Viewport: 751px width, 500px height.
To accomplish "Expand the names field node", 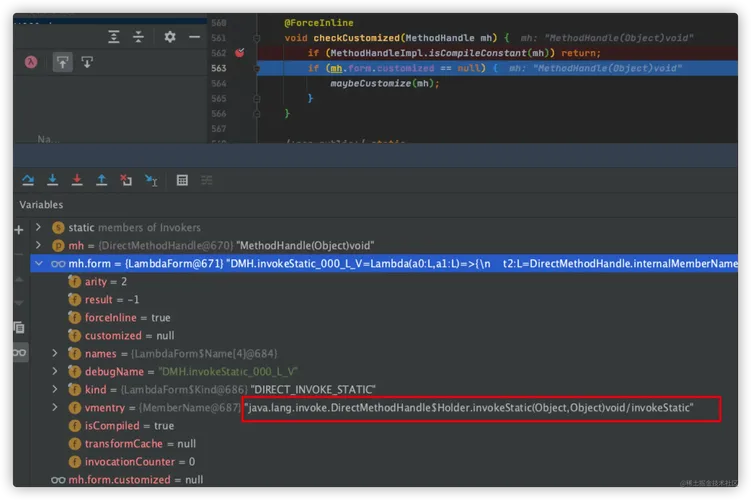I will click(55, 353).
